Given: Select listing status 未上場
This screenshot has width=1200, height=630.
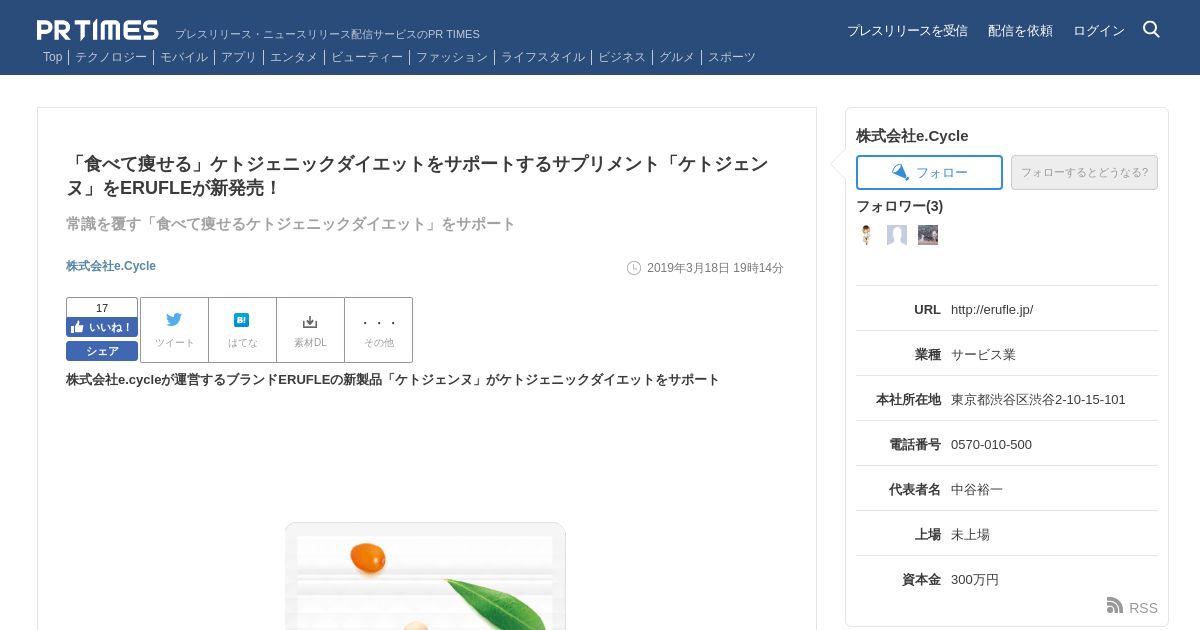Looking at the screenshot, I should [970, 535].
